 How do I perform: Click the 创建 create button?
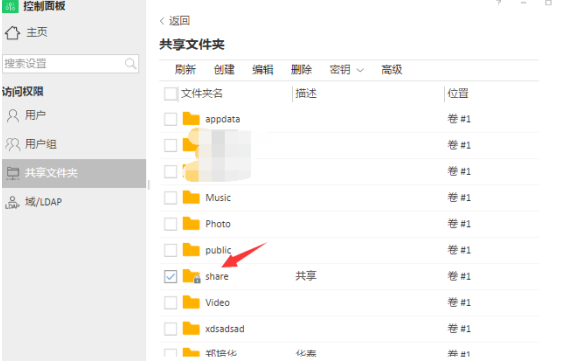[224, 69]
